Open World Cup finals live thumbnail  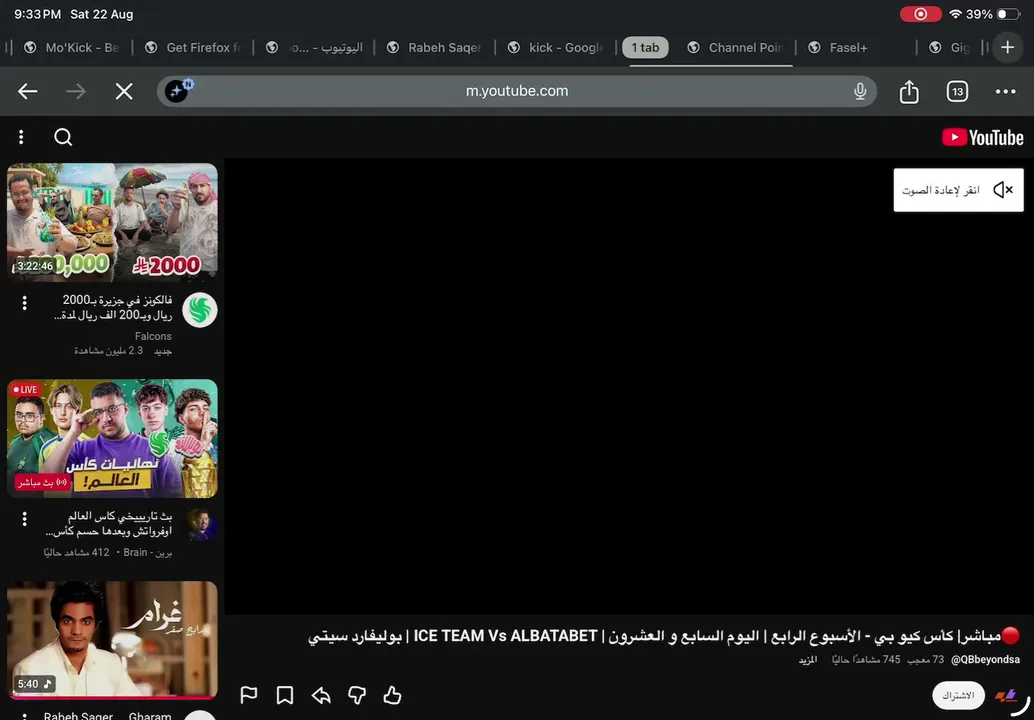[x=112, y=438]
